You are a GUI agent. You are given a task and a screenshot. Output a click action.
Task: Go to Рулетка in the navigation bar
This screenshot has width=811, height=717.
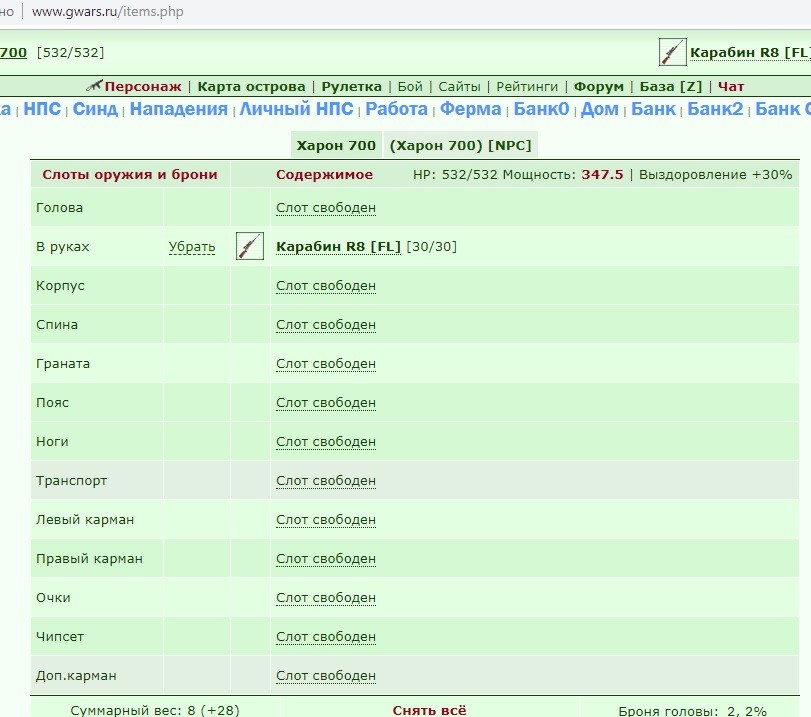351,86
